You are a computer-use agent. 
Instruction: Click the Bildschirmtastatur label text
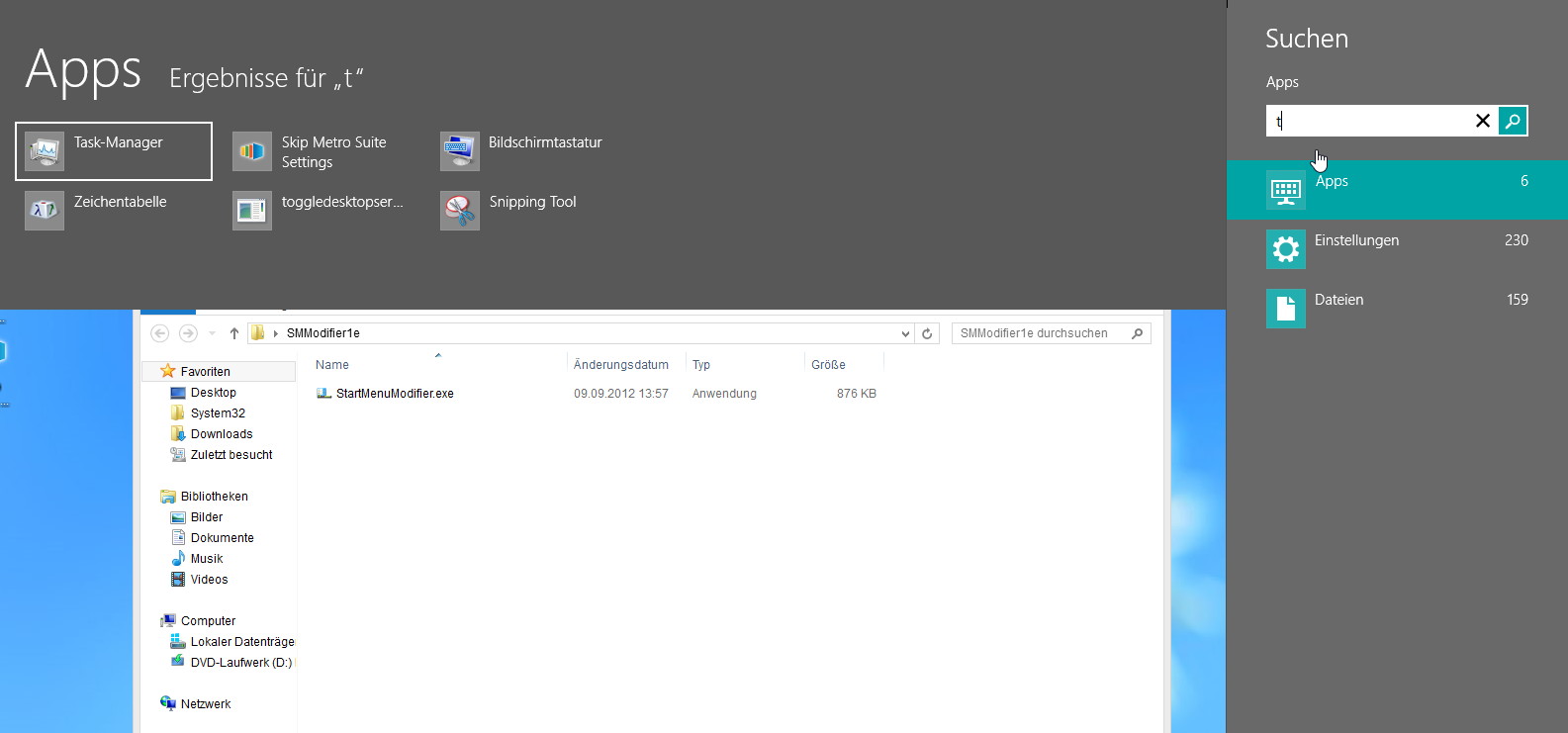coord(545,142)
